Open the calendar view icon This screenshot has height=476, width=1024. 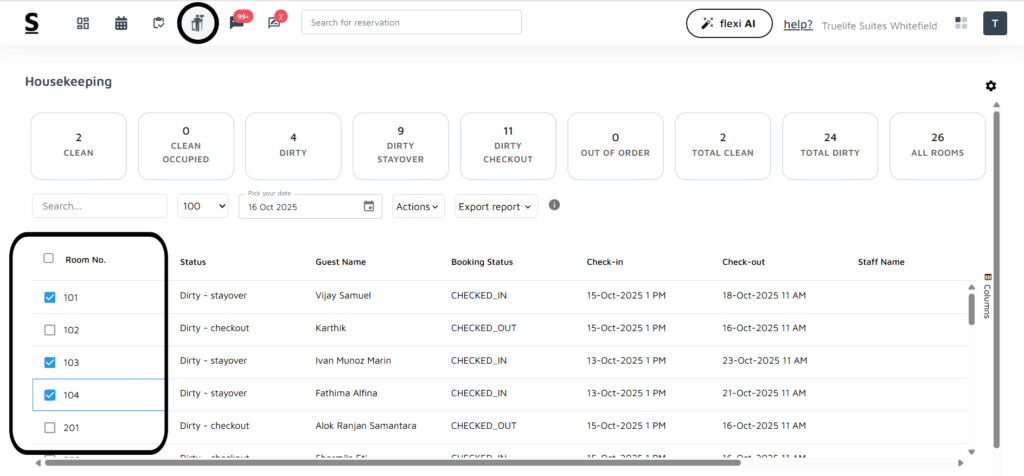(x=121, y=23)
